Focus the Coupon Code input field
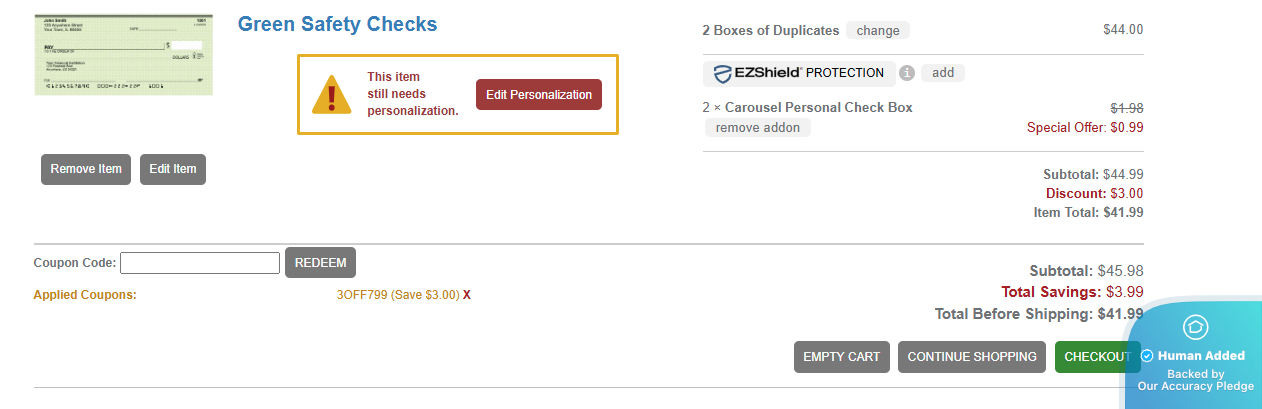1262x409 pixels. pyautogui.click(x=200, y=263)
